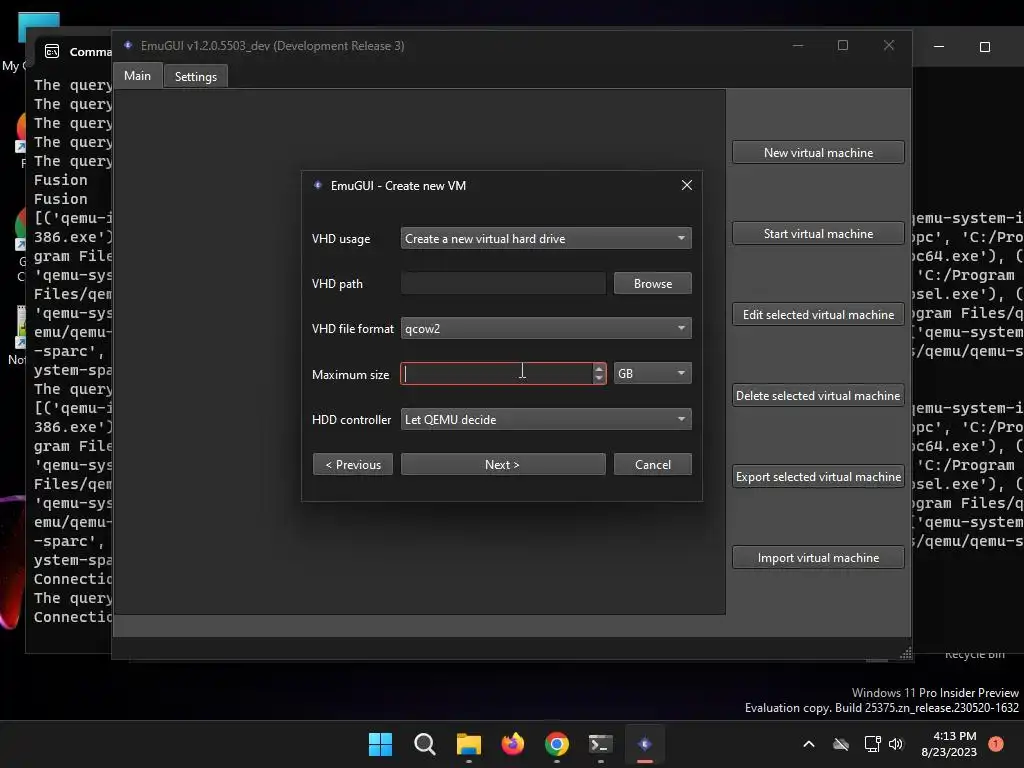Image resolution: width=1024 pixels, height=768 pixels.
Task: Maximize the EmuGUI main window
Action: pyautogui.click(x=843, y=45)
